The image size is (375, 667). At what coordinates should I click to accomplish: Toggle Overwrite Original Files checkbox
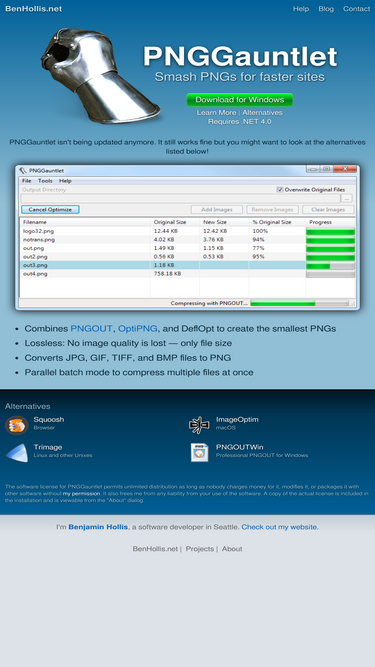[280, 190]
